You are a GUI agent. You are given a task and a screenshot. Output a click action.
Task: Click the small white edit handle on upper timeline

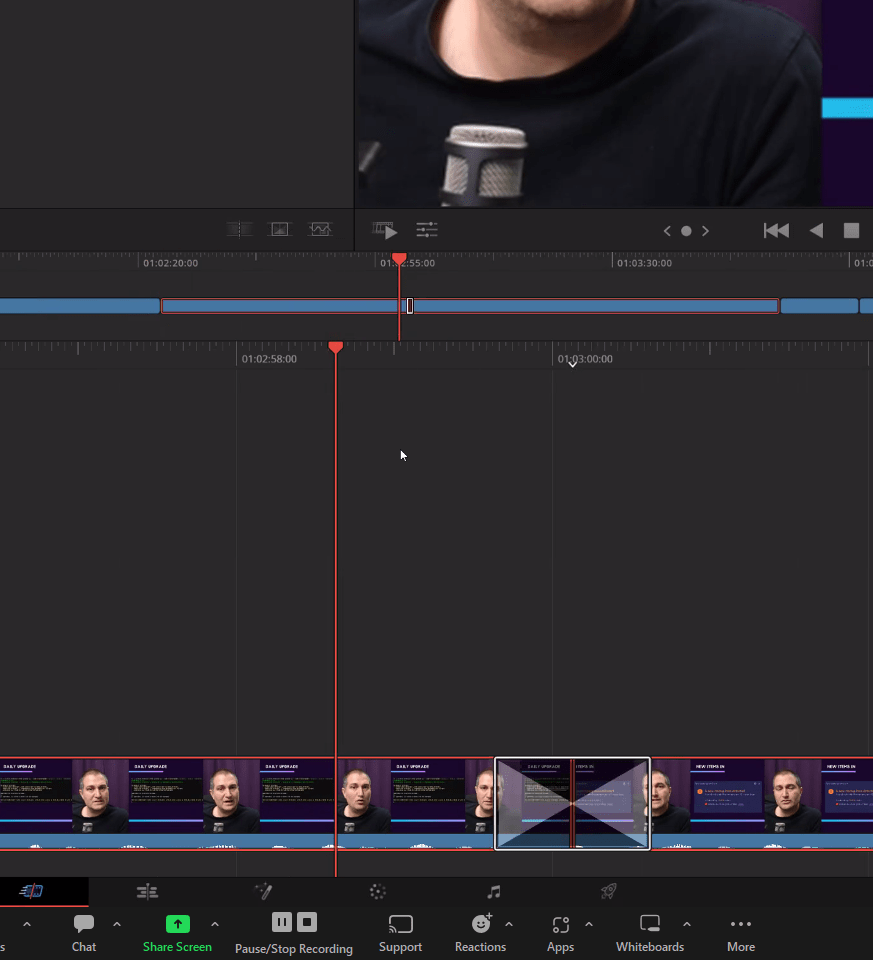(x=410, y=306)
